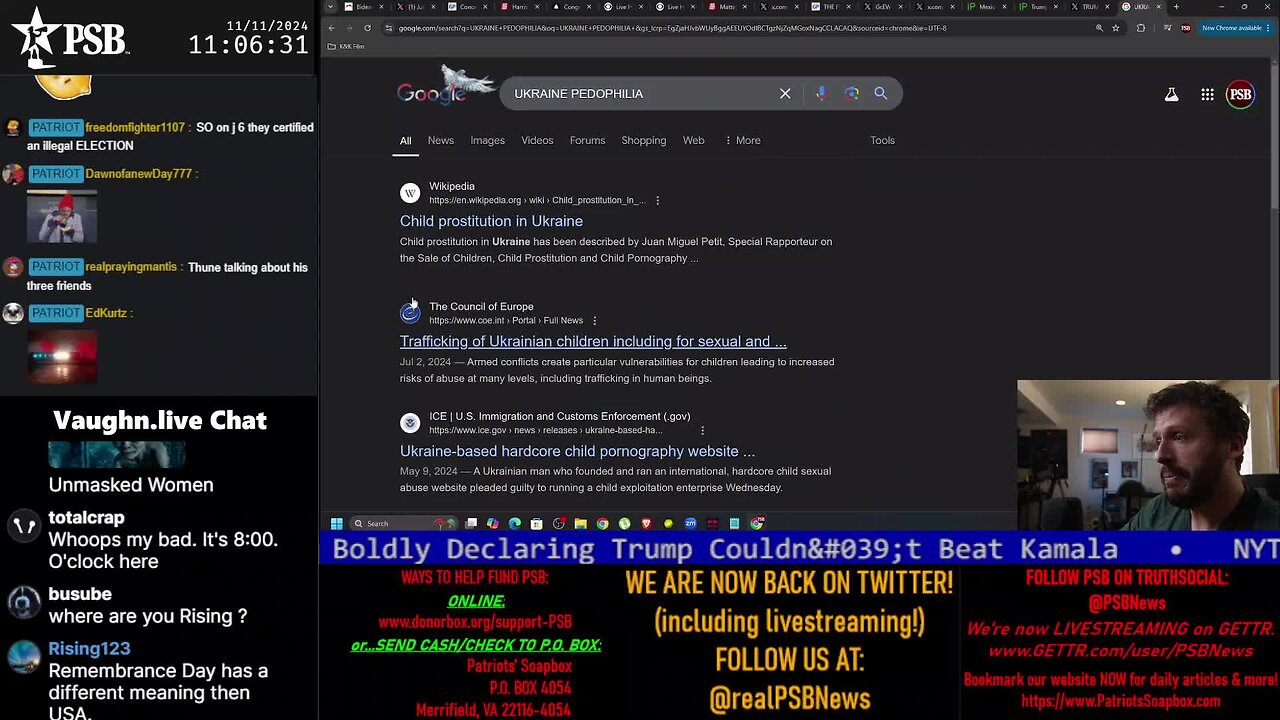The width and height of the screenshot is (1280, 720).
Task: Open Google Lens image search icon
Action: point(851,93)
